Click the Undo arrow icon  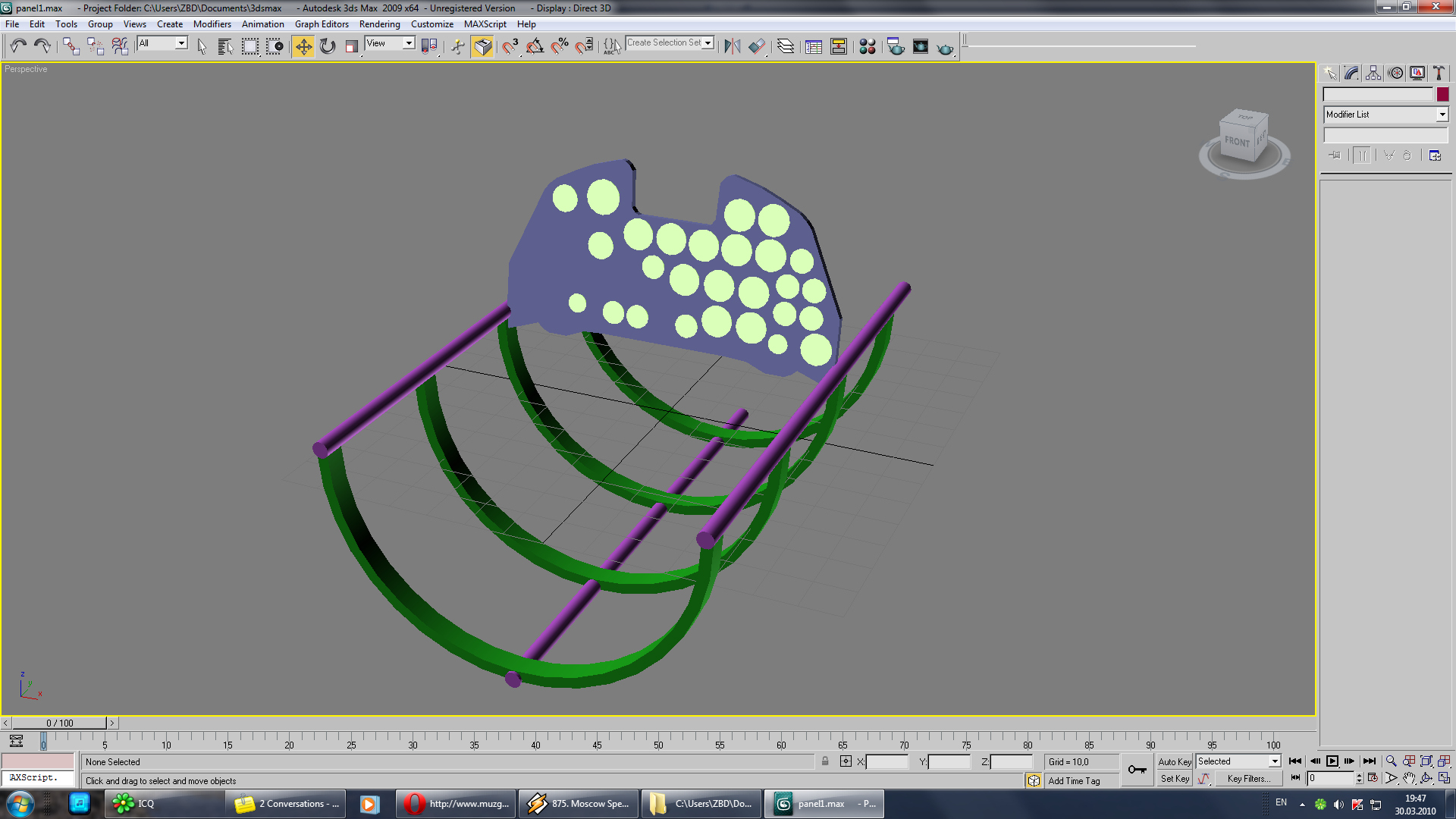(18, 47)
